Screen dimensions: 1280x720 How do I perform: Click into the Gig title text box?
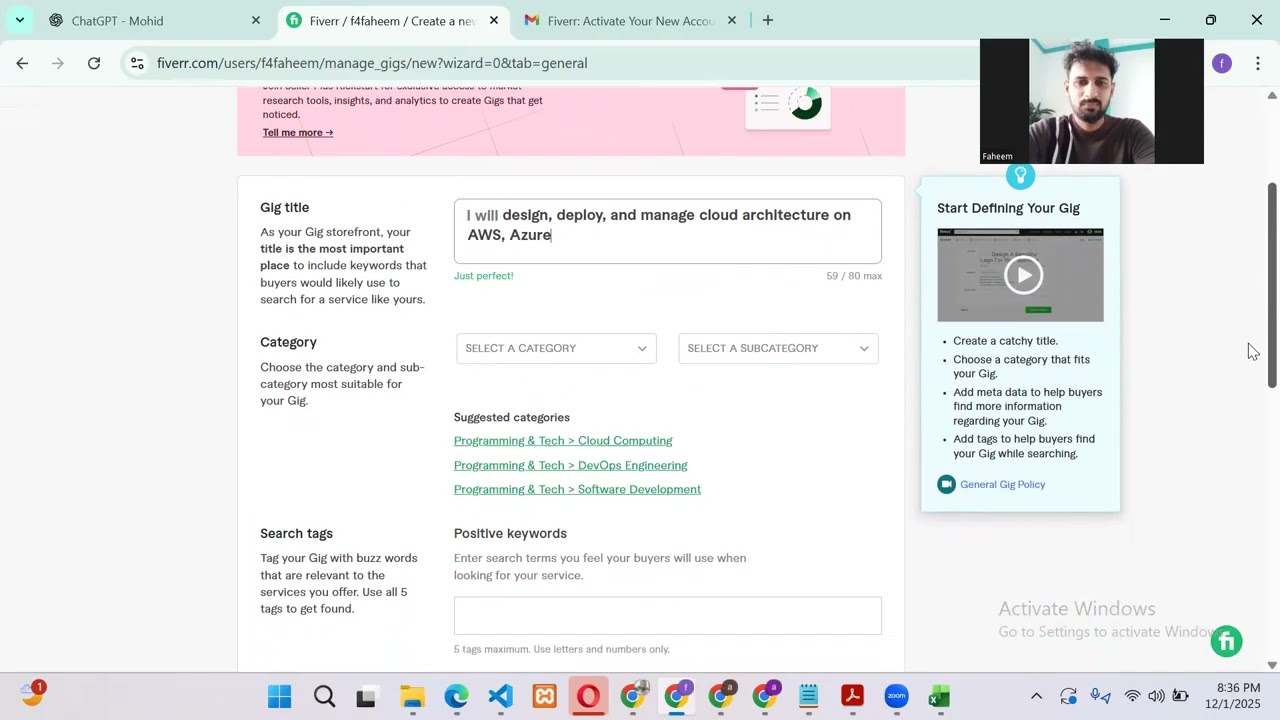pyautogui.click(x=668, y=231)
